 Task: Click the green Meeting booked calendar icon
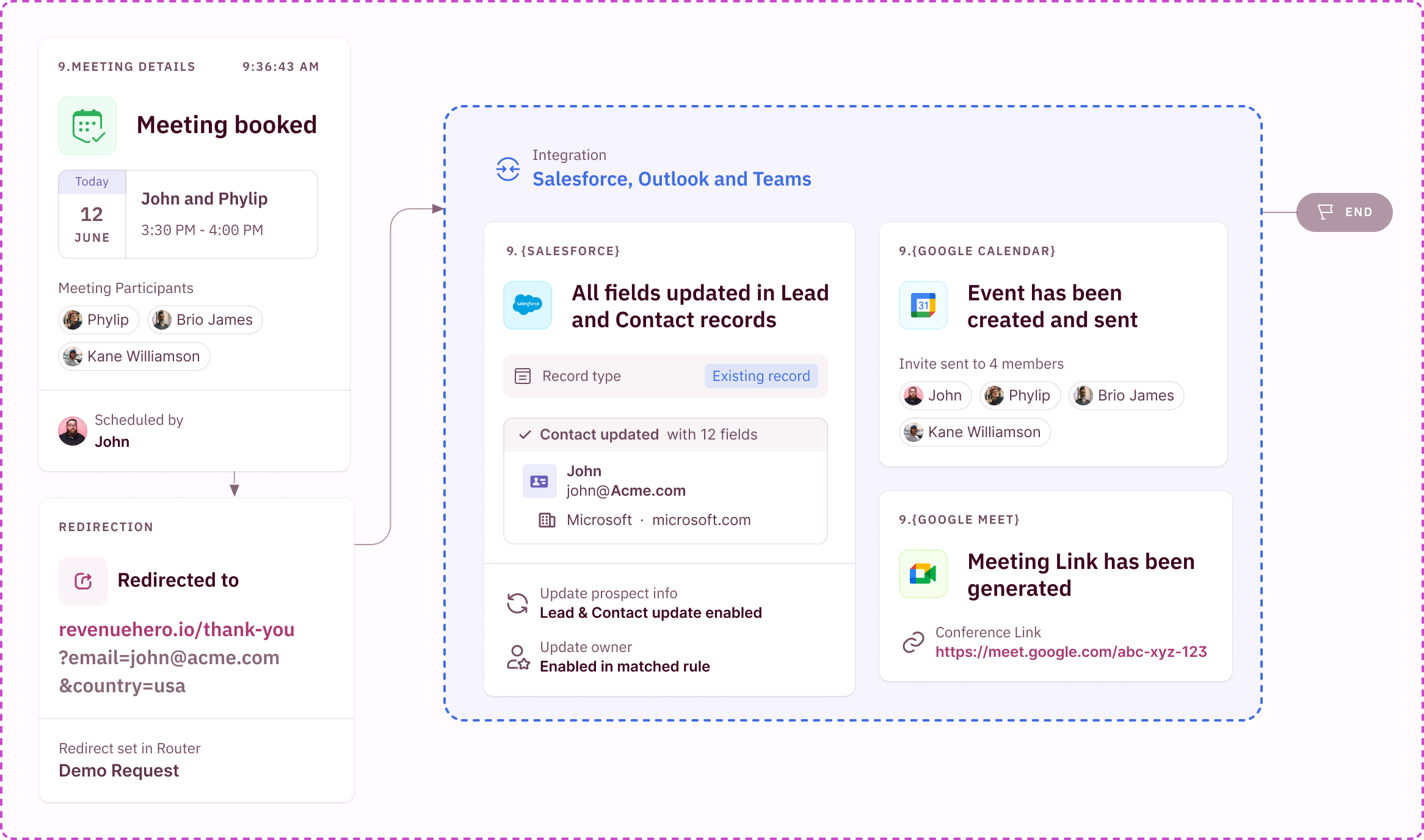pyautogui.click(x=87, y=126)
